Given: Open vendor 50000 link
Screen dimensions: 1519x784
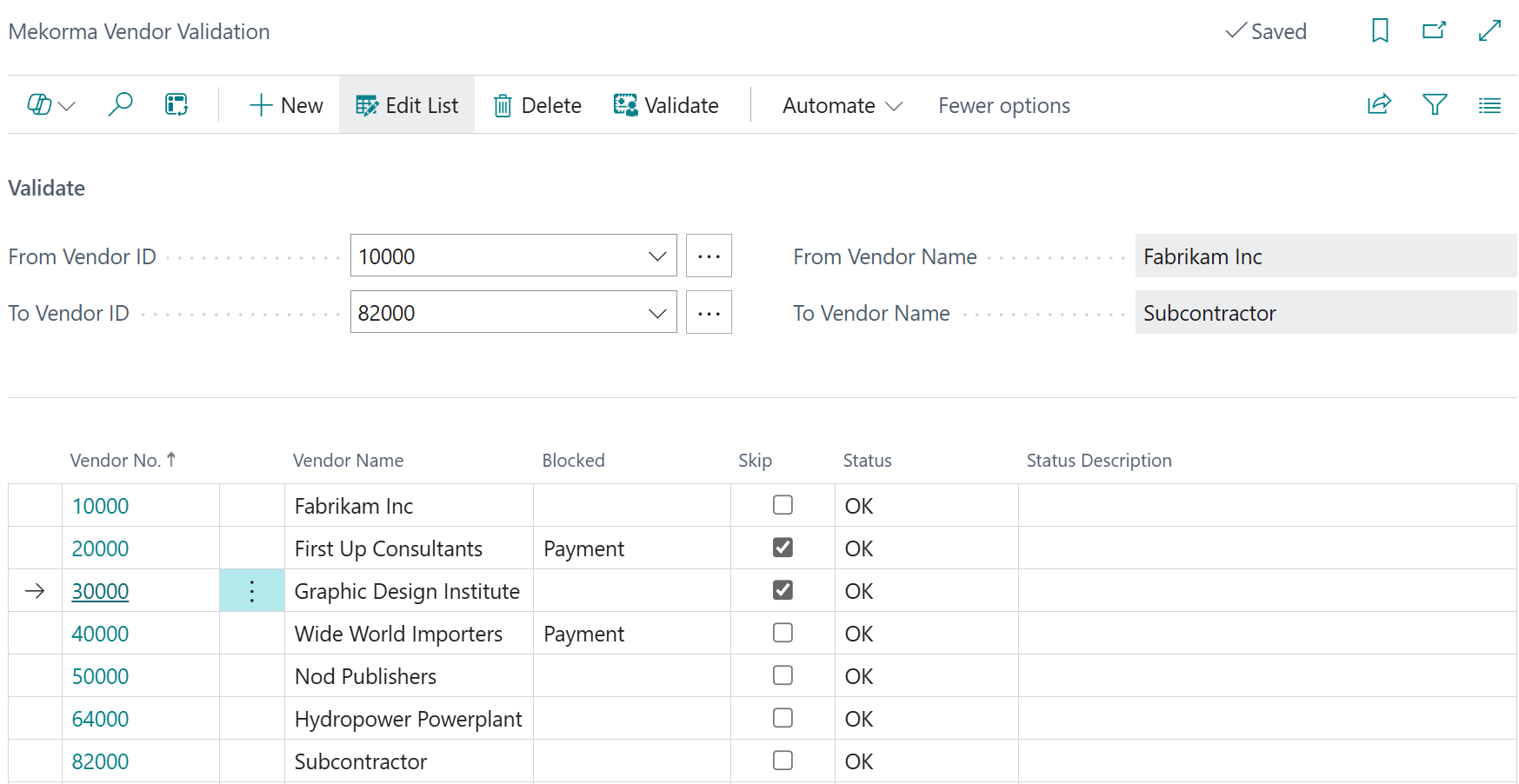Looking at the screenshot, I should (x=100, y=676).
